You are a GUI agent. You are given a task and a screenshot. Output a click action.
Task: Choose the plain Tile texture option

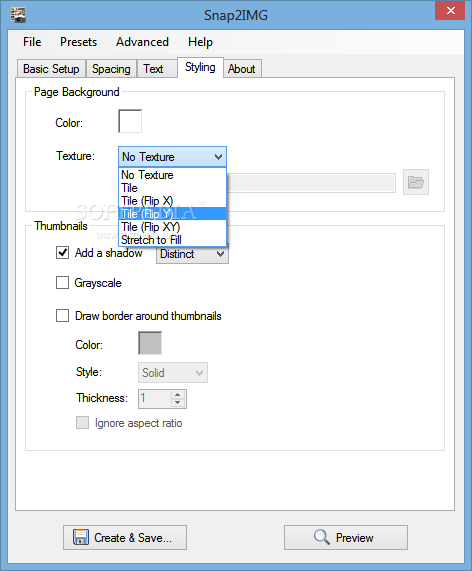pyautogui.click(x=172, y=188)
